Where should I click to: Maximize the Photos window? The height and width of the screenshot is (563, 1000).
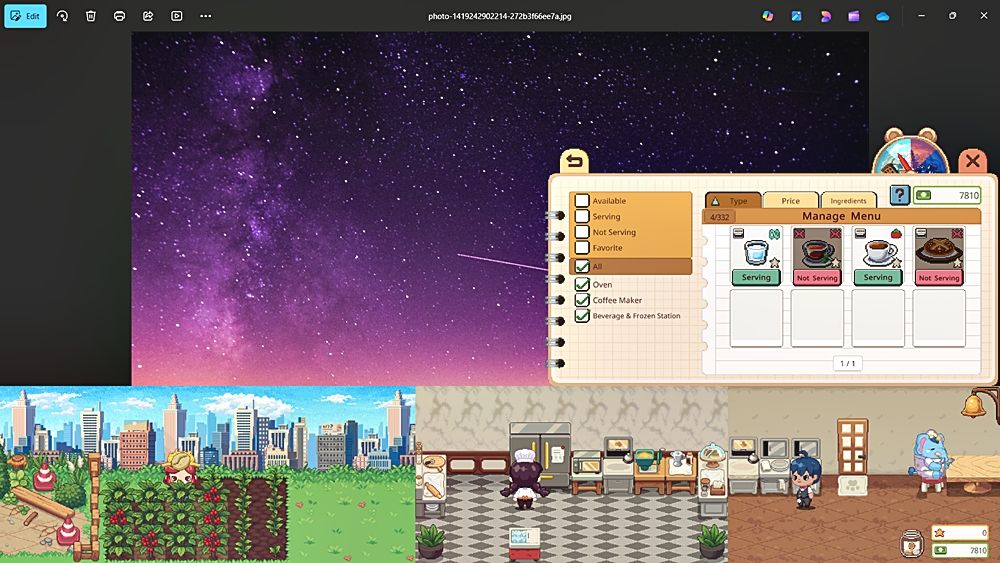(953, 16)
